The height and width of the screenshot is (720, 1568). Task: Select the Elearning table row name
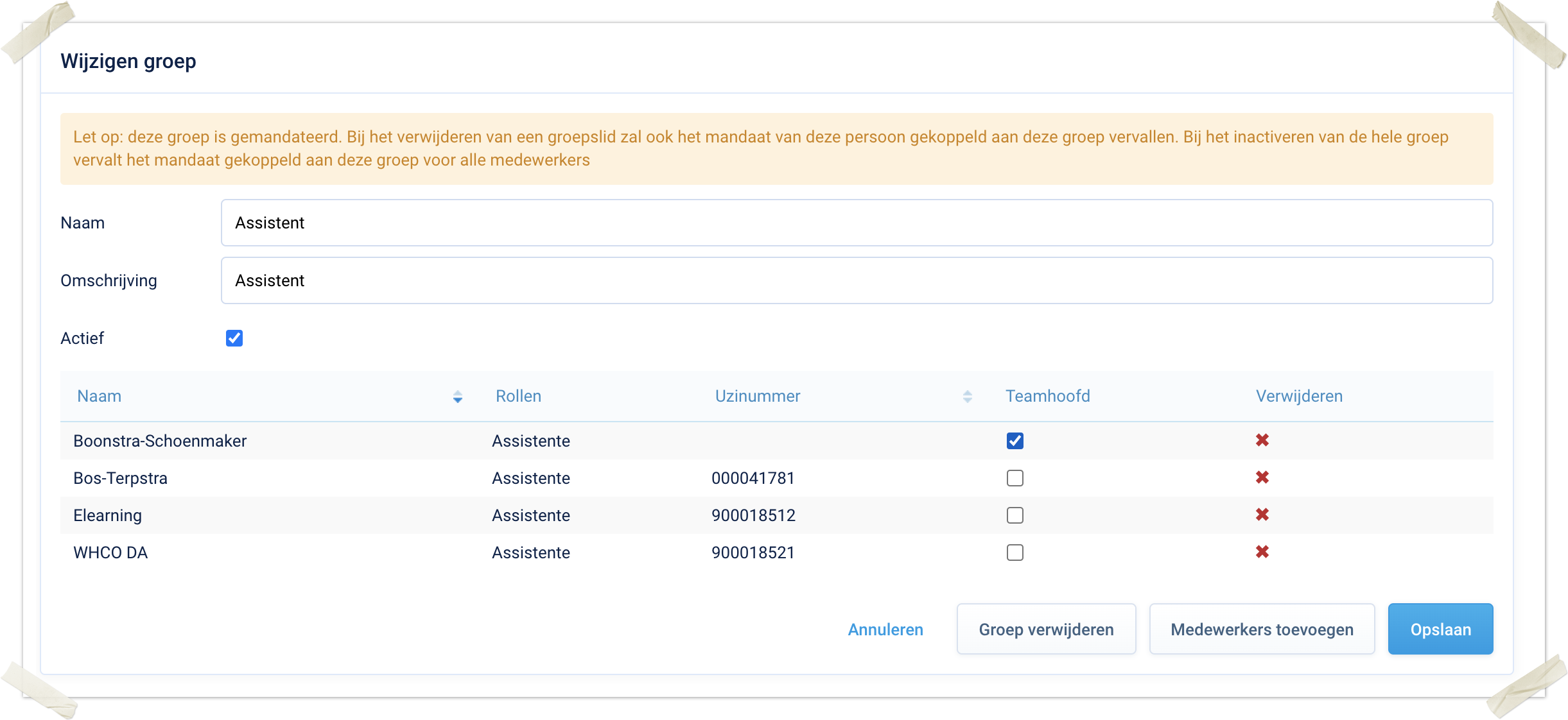point(108,515)
